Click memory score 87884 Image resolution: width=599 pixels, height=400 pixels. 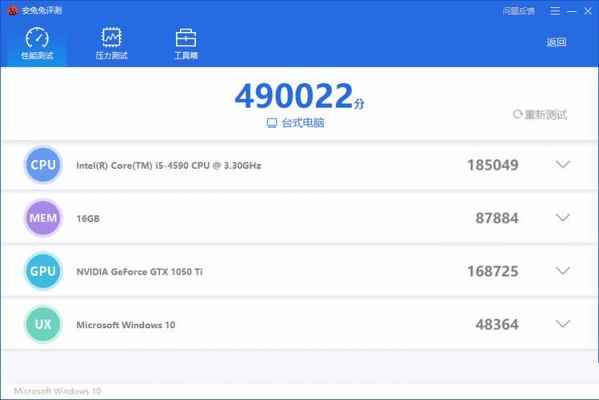497,218
